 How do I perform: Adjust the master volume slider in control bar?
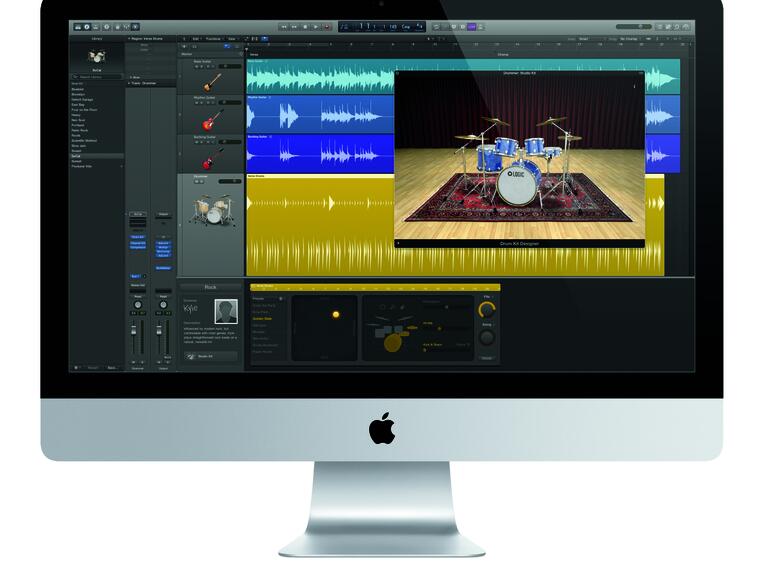[633, 27]
